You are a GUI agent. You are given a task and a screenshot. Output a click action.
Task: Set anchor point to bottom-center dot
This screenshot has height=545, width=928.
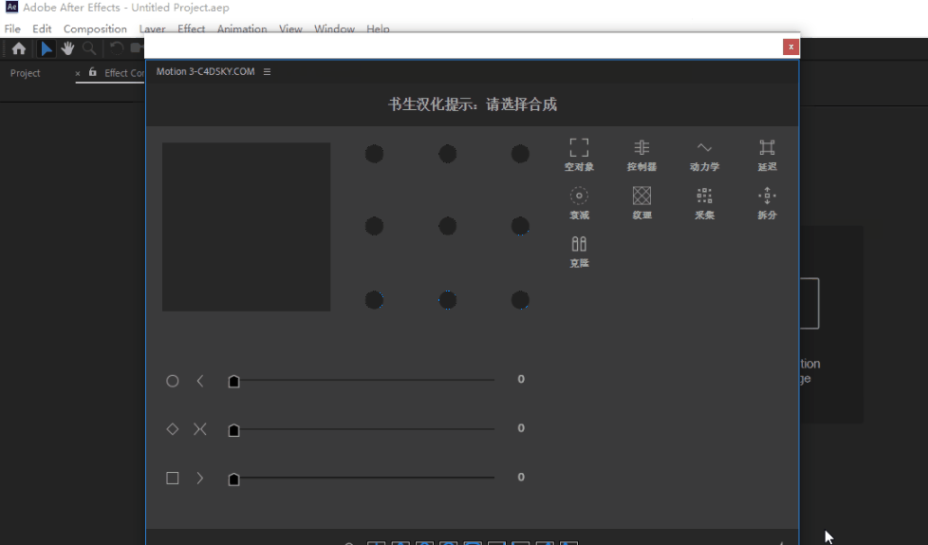447,300
